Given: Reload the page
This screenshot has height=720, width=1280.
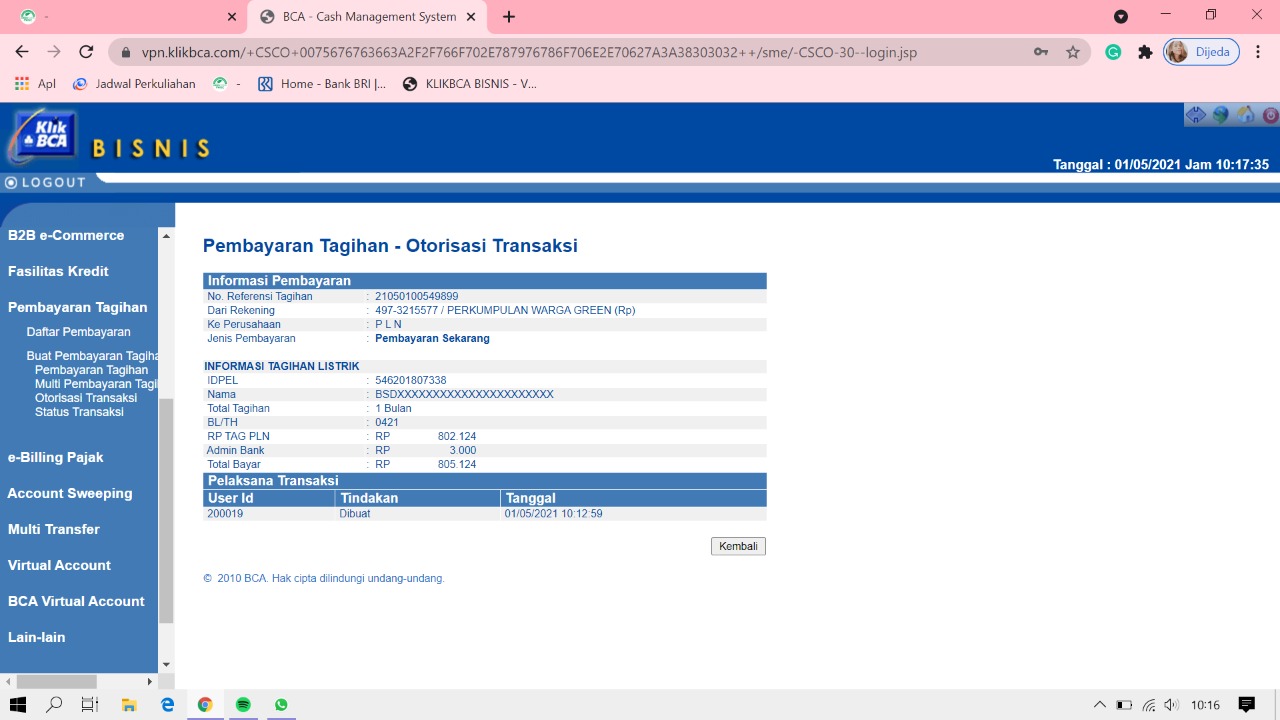Looking at the screenshot, I should click(x=86, y=52).
